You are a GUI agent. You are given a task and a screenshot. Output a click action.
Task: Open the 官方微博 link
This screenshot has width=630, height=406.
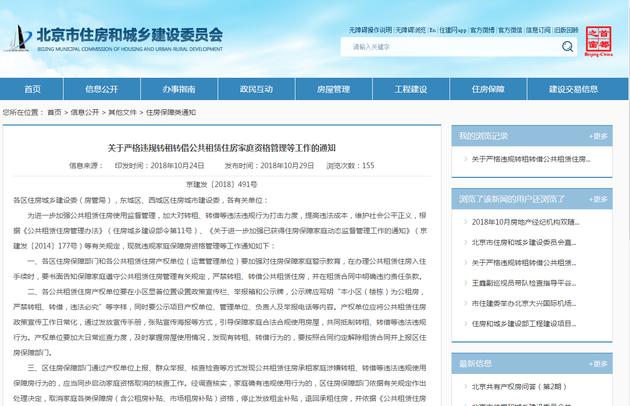482,30
